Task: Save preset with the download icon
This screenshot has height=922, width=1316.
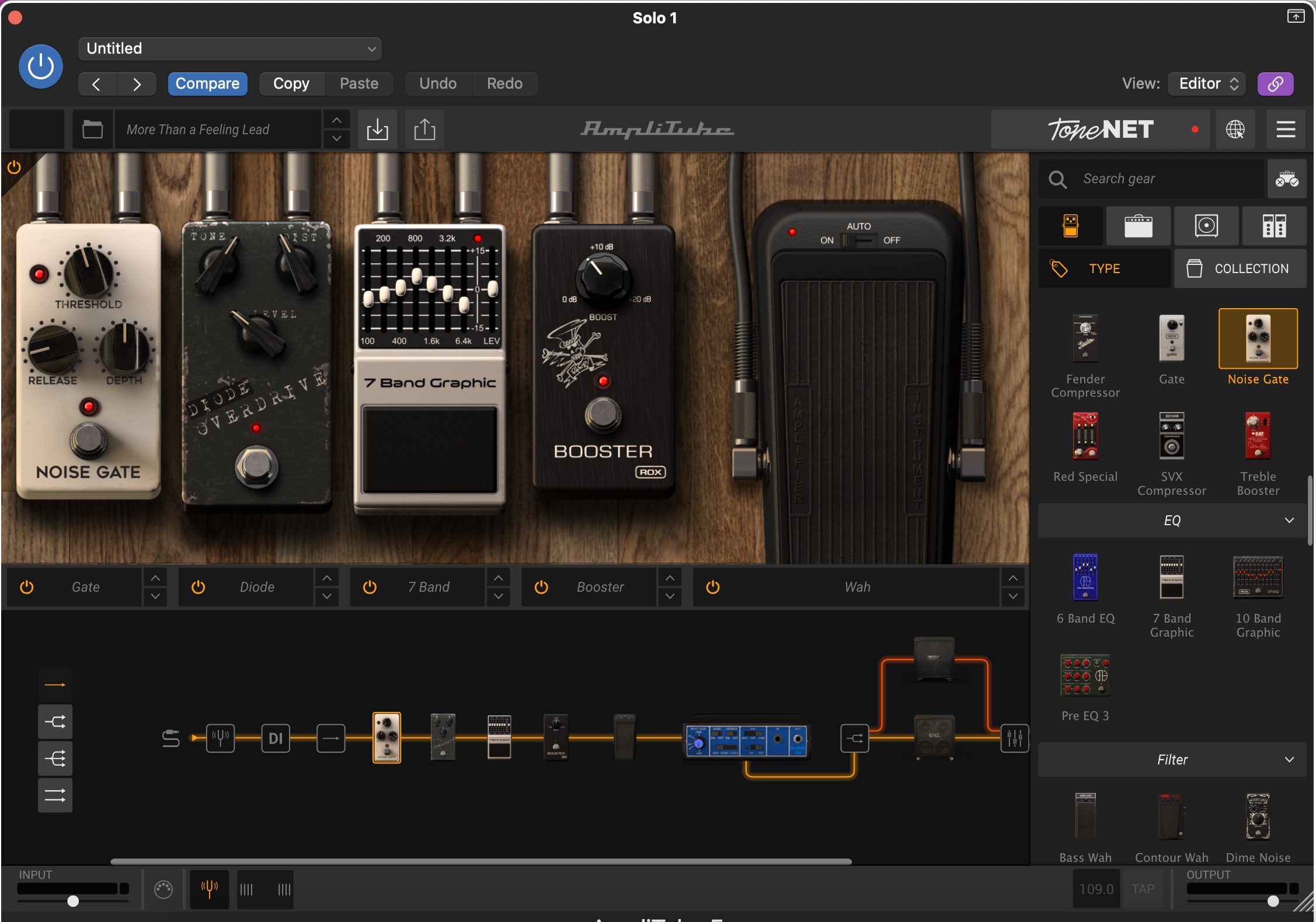Action: [x=377, y=129]
